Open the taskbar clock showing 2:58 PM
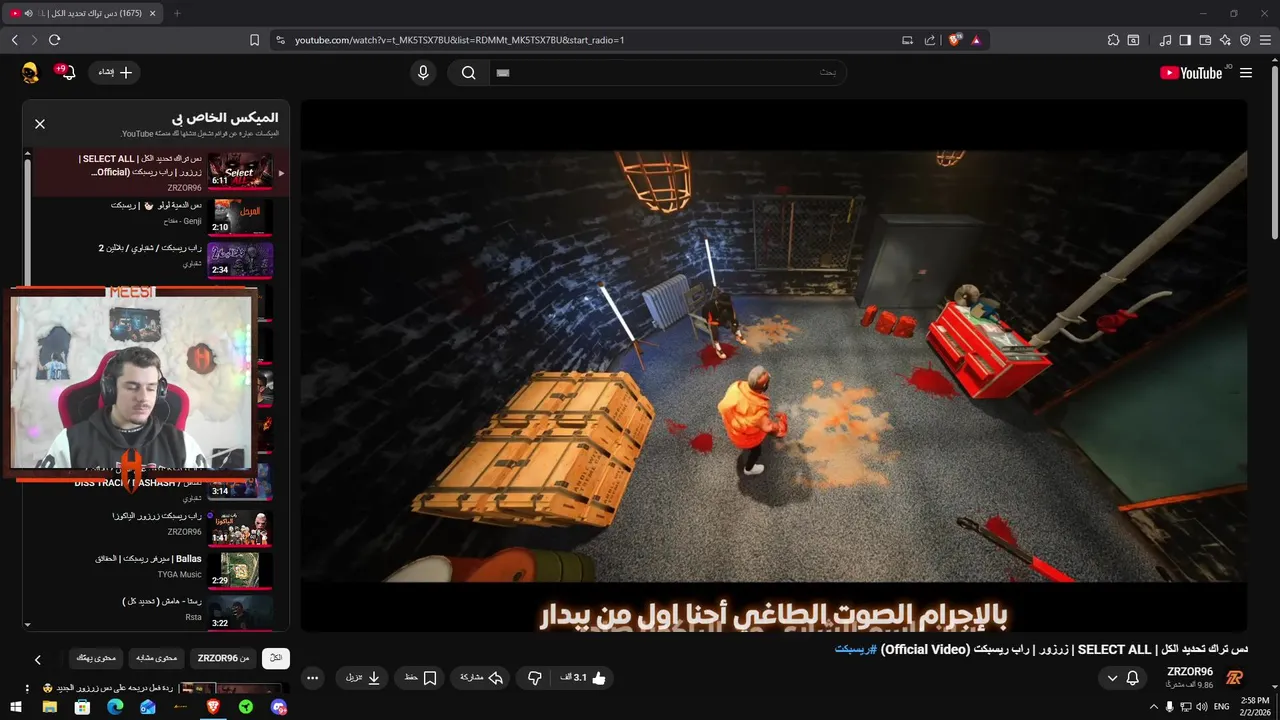Screen dimensions: 1280x720 (x=1255, y=706)
